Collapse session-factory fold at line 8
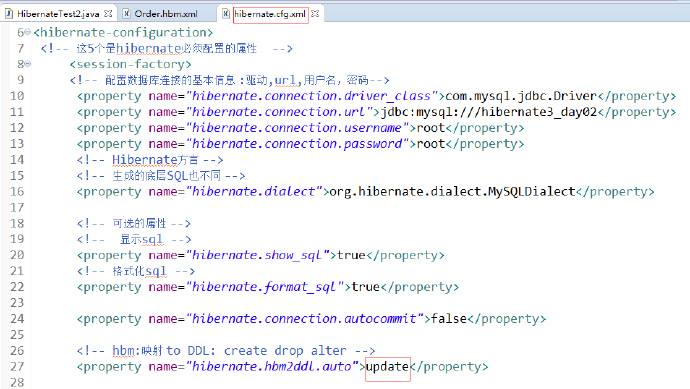The image size is (690, 389). click(28, 64)
